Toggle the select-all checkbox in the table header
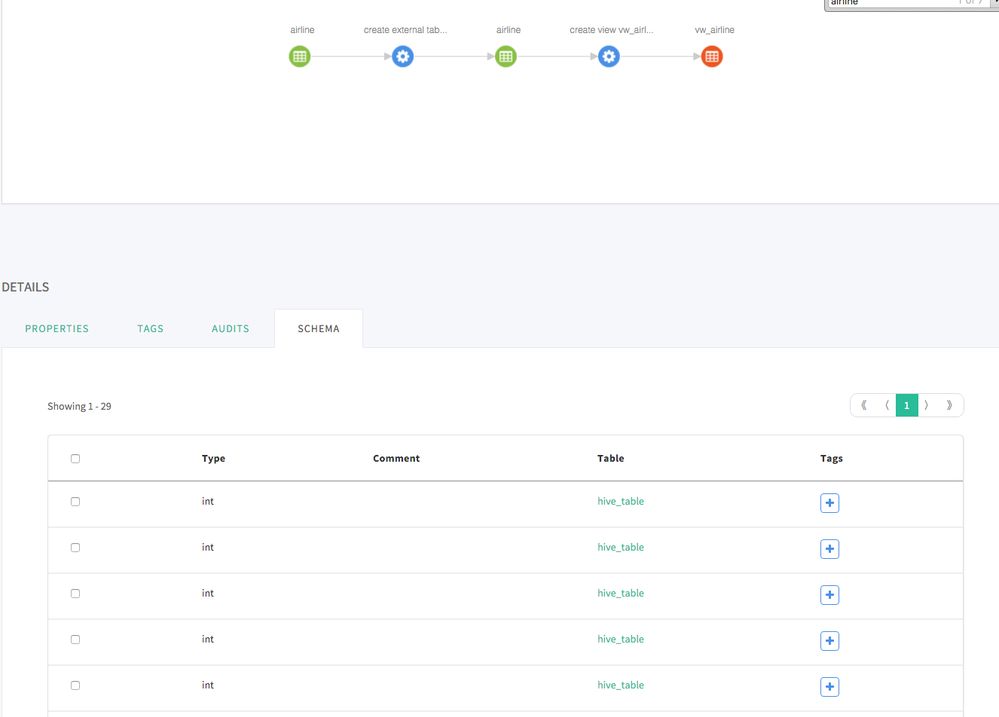 (75, 458)
